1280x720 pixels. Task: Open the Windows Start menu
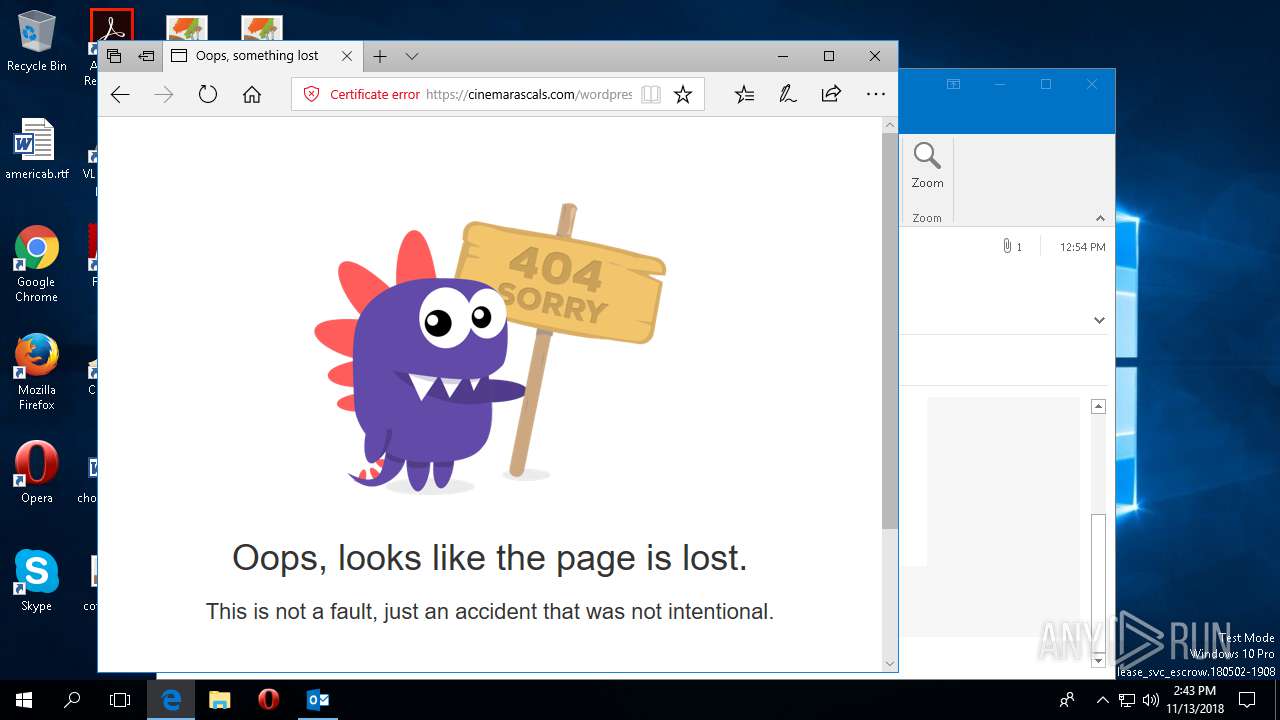pos(24,700)
